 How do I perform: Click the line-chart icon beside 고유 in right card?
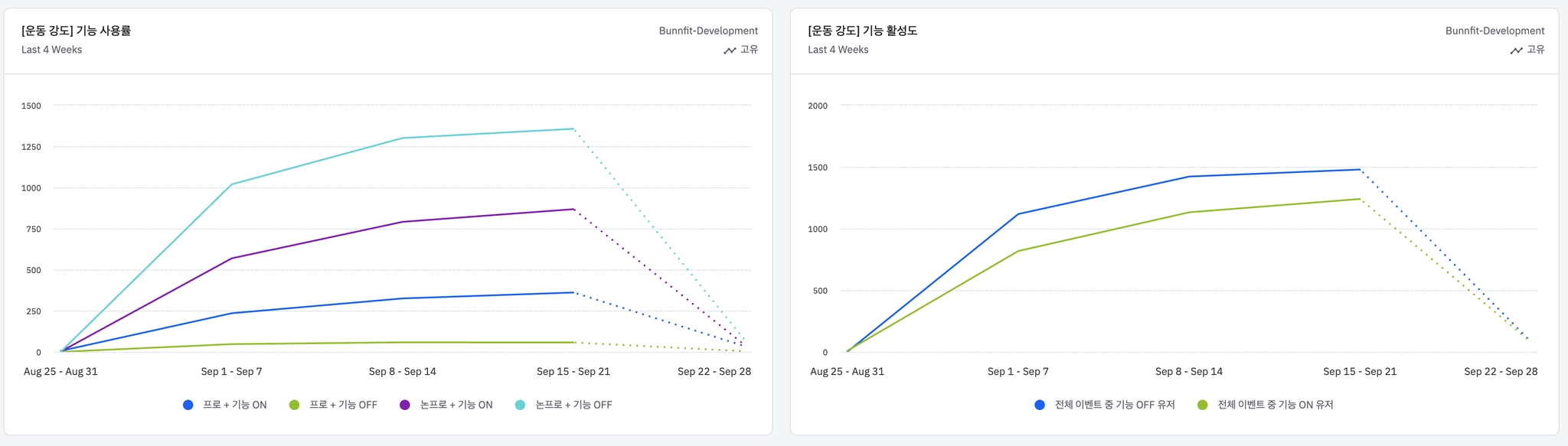pos(1516,50)
